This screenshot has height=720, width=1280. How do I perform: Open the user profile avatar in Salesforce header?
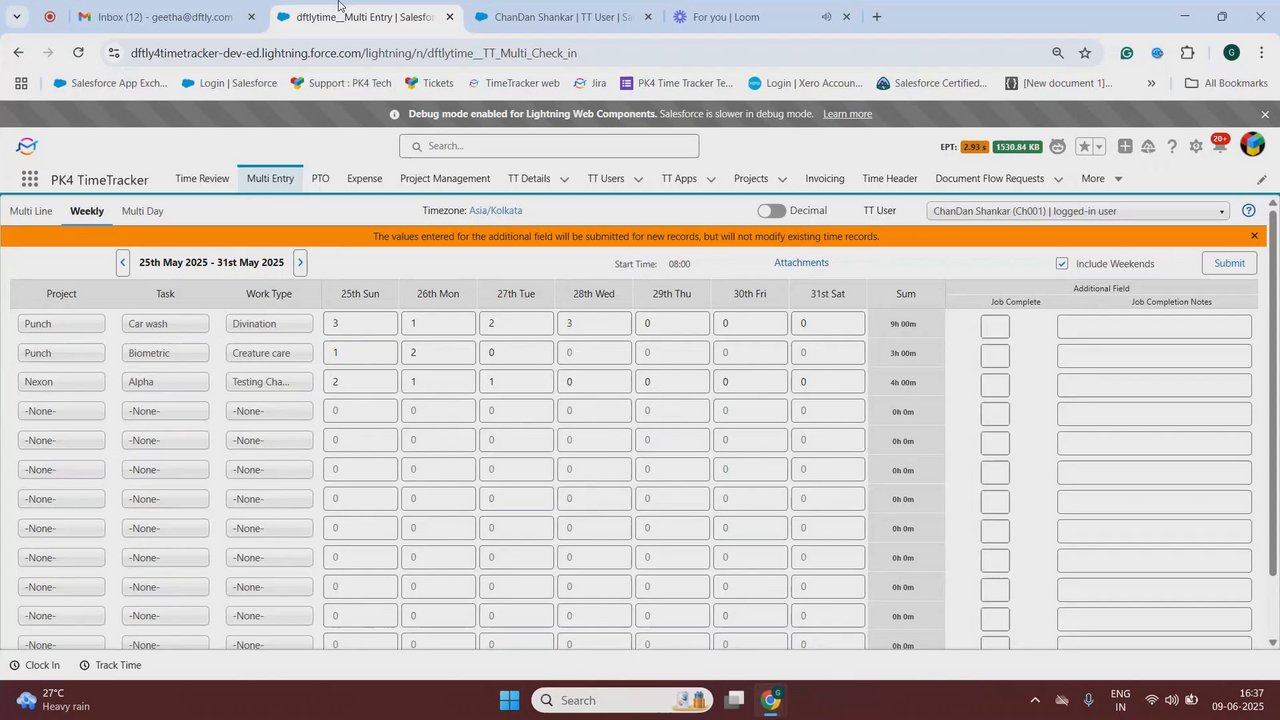1252,145
